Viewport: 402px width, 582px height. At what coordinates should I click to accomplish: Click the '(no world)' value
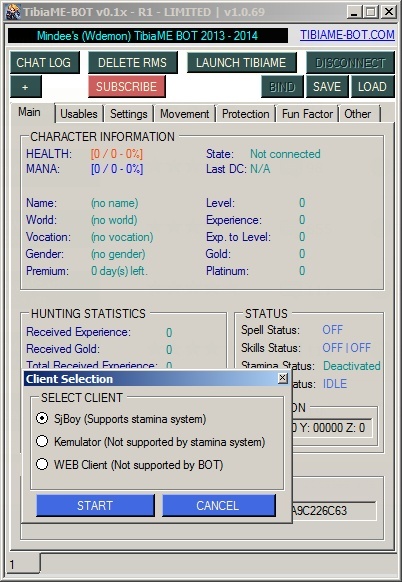click(114, 220)
